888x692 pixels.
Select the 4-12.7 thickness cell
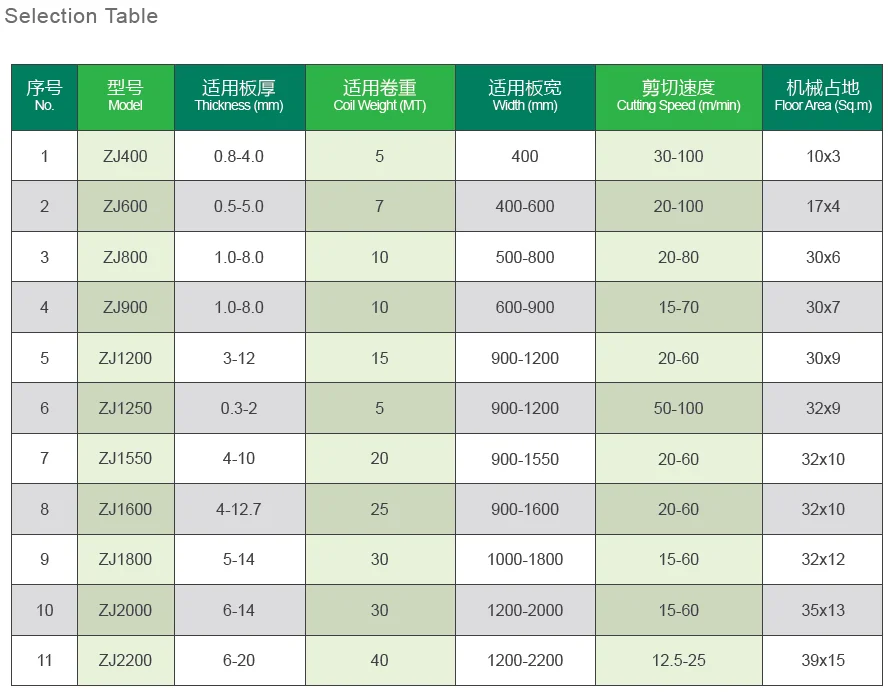(239, 509)
